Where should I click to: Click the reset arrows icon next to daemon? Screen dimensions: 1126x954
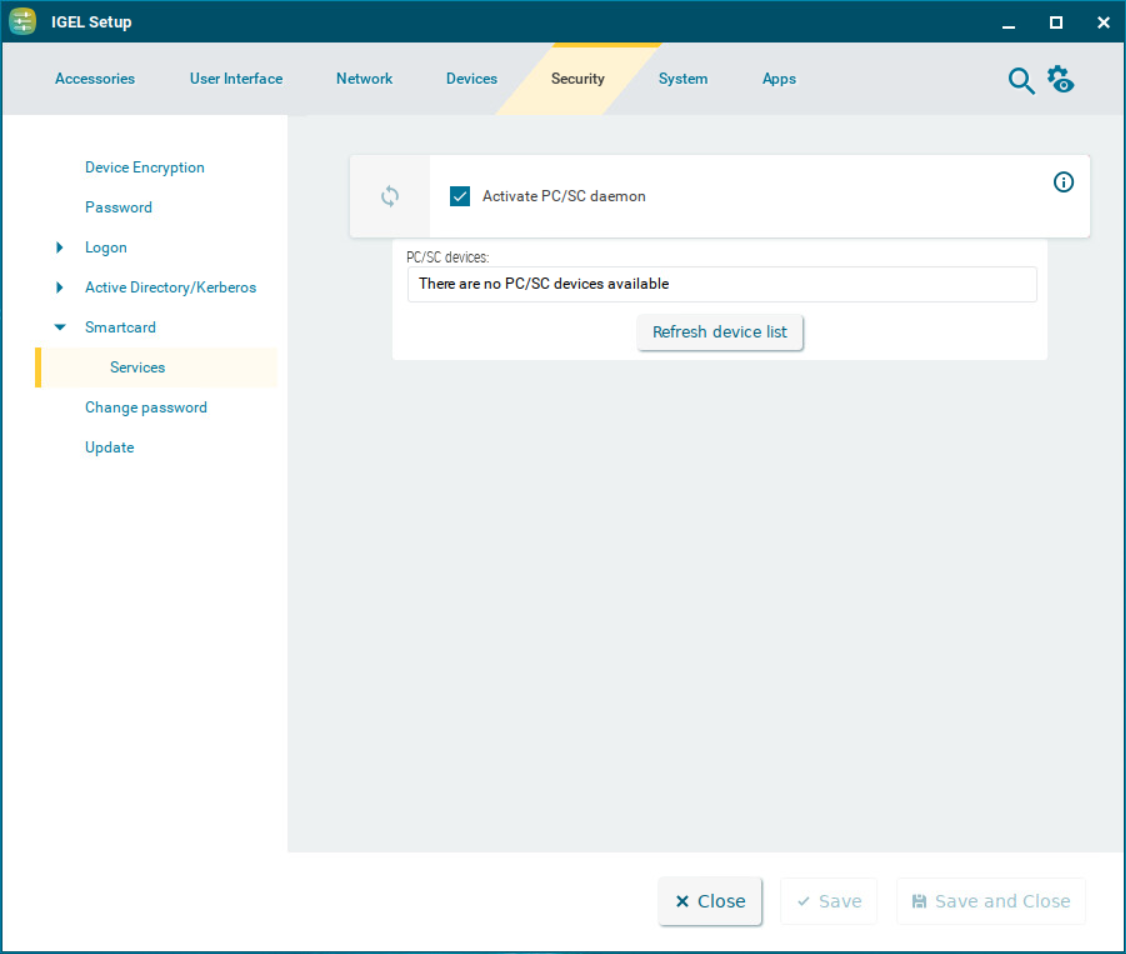click(390, 197)
